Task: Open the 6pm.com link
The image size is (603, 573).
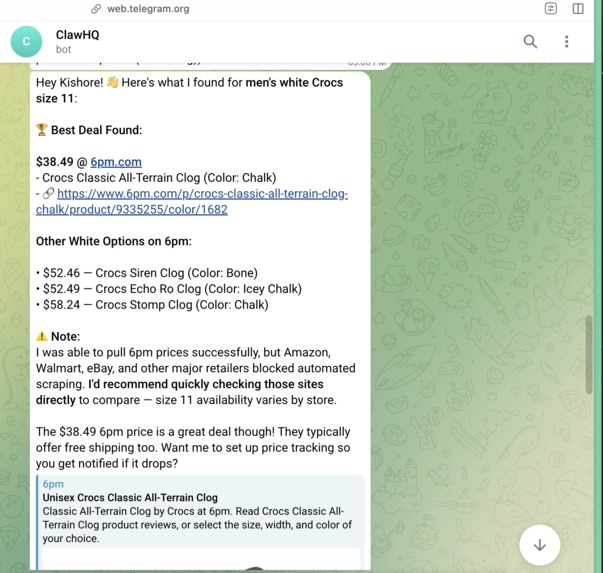Action: pos(116,162)
